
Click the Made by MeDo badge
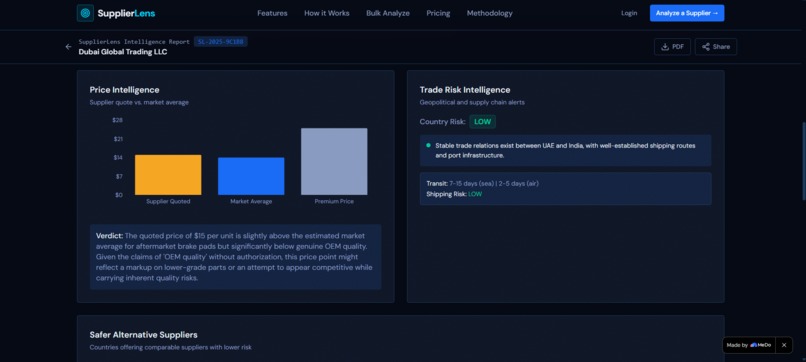749,345
